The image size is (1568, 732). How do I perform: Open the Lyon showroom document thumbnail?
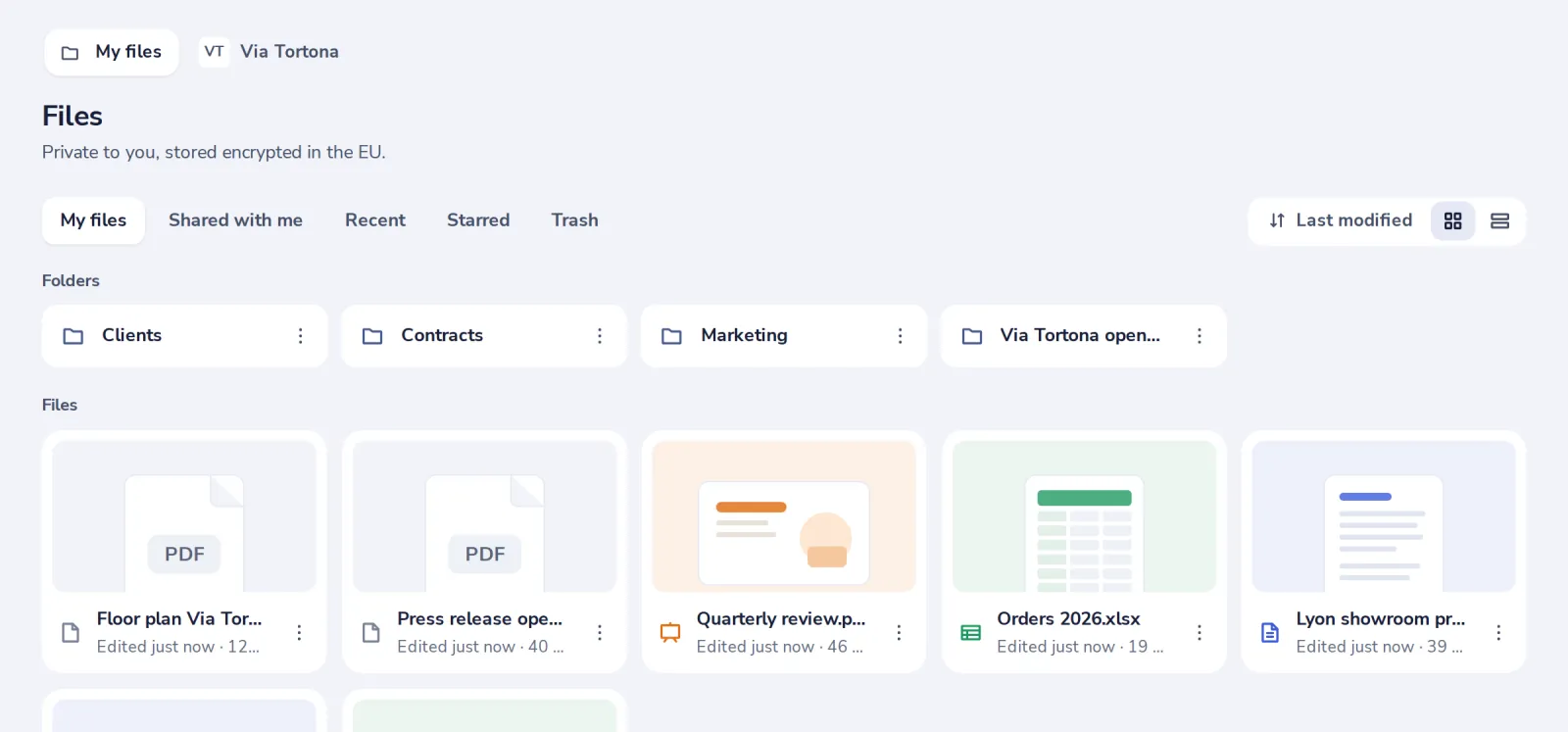[x=1384, y=516]
